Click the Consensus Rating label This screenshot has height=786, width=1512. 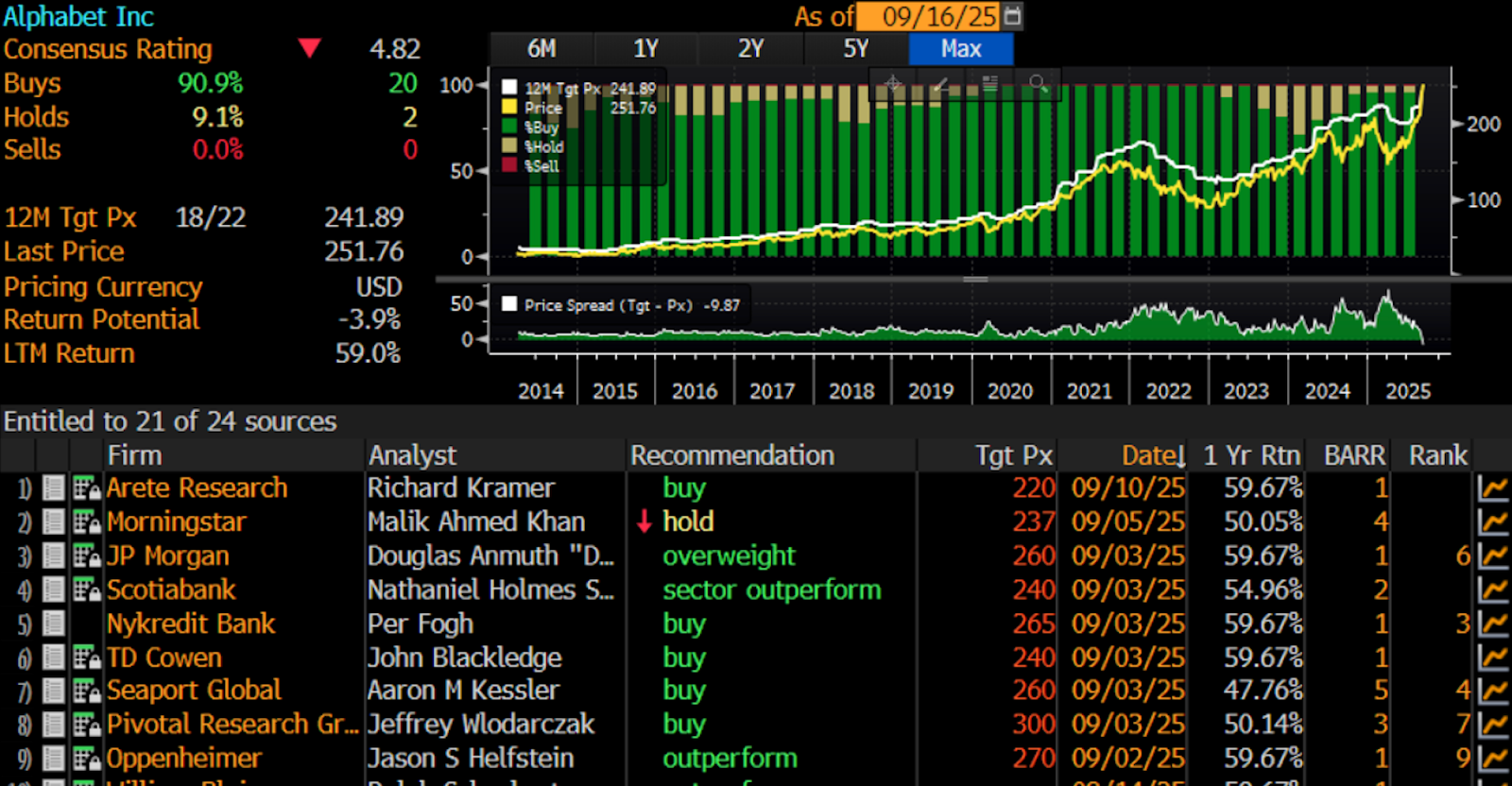pos(108,49)
